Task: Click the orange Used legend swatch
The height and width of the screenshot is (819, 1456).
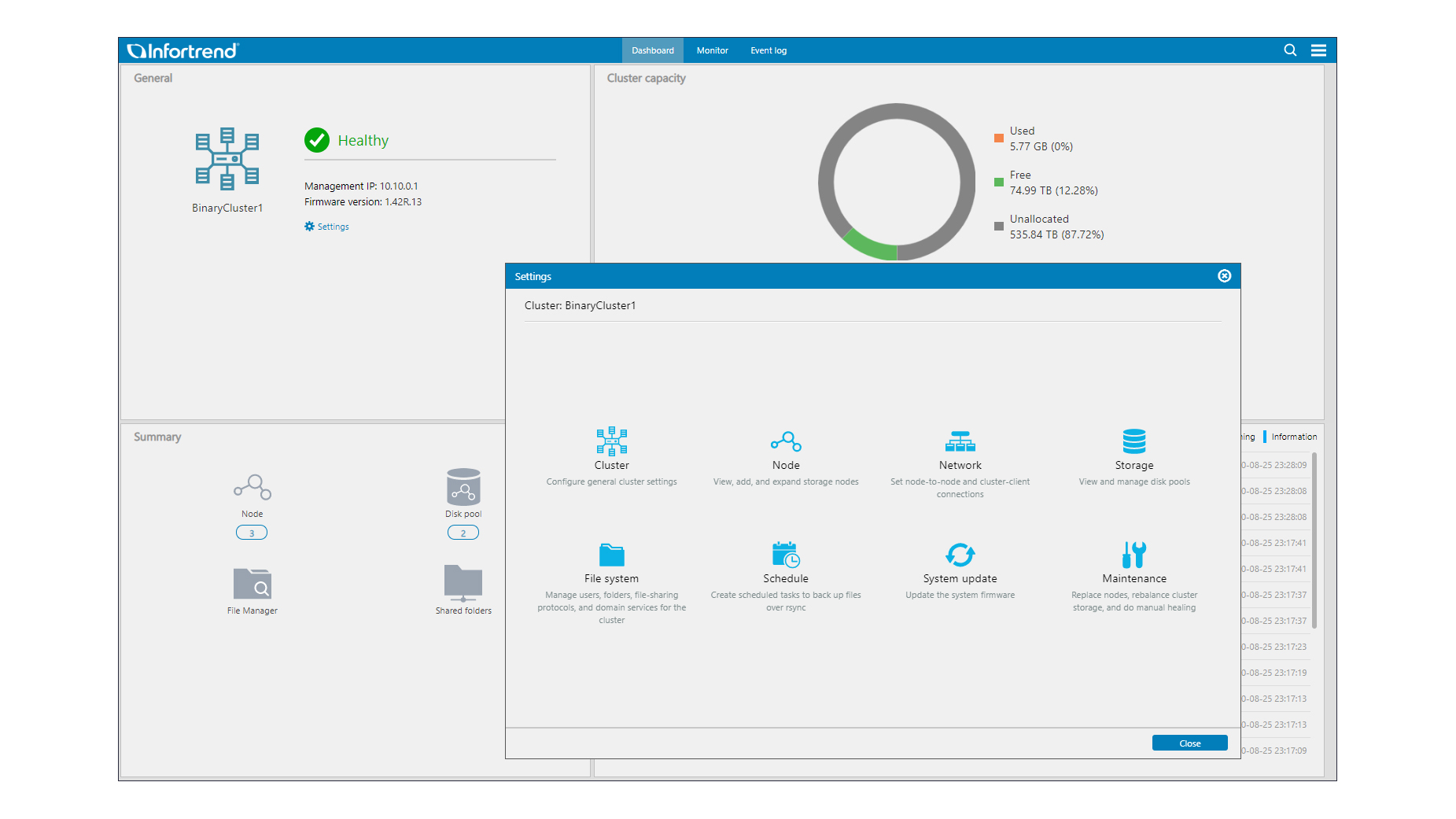Action: coord(999,138)
